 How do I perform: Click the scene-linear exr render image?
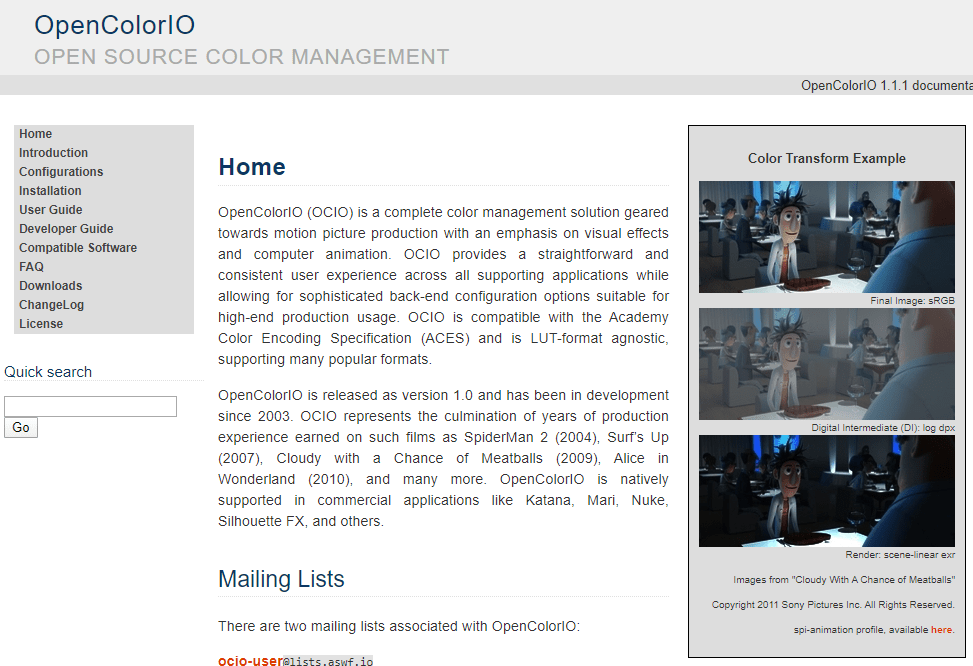(x=826, y=490)
